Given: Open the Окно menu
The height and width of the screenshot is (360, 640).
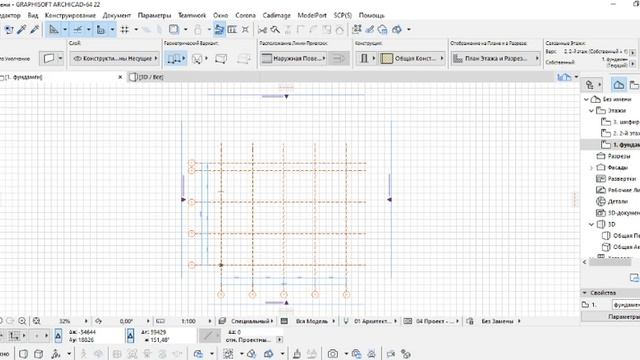Looking at the screenshot, I should pyautogui.click(x=220, y=15).
